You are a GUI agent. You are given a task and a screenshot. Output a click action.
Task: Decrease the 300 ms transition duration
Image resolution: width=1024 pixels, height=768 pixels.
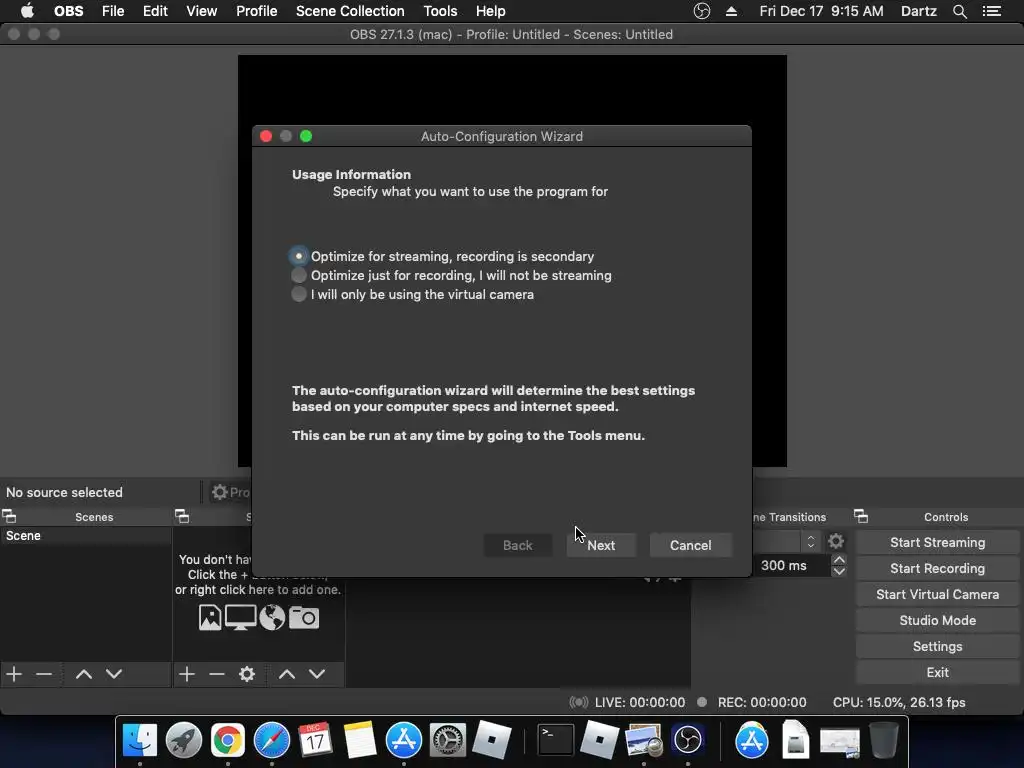coord(839,571)
